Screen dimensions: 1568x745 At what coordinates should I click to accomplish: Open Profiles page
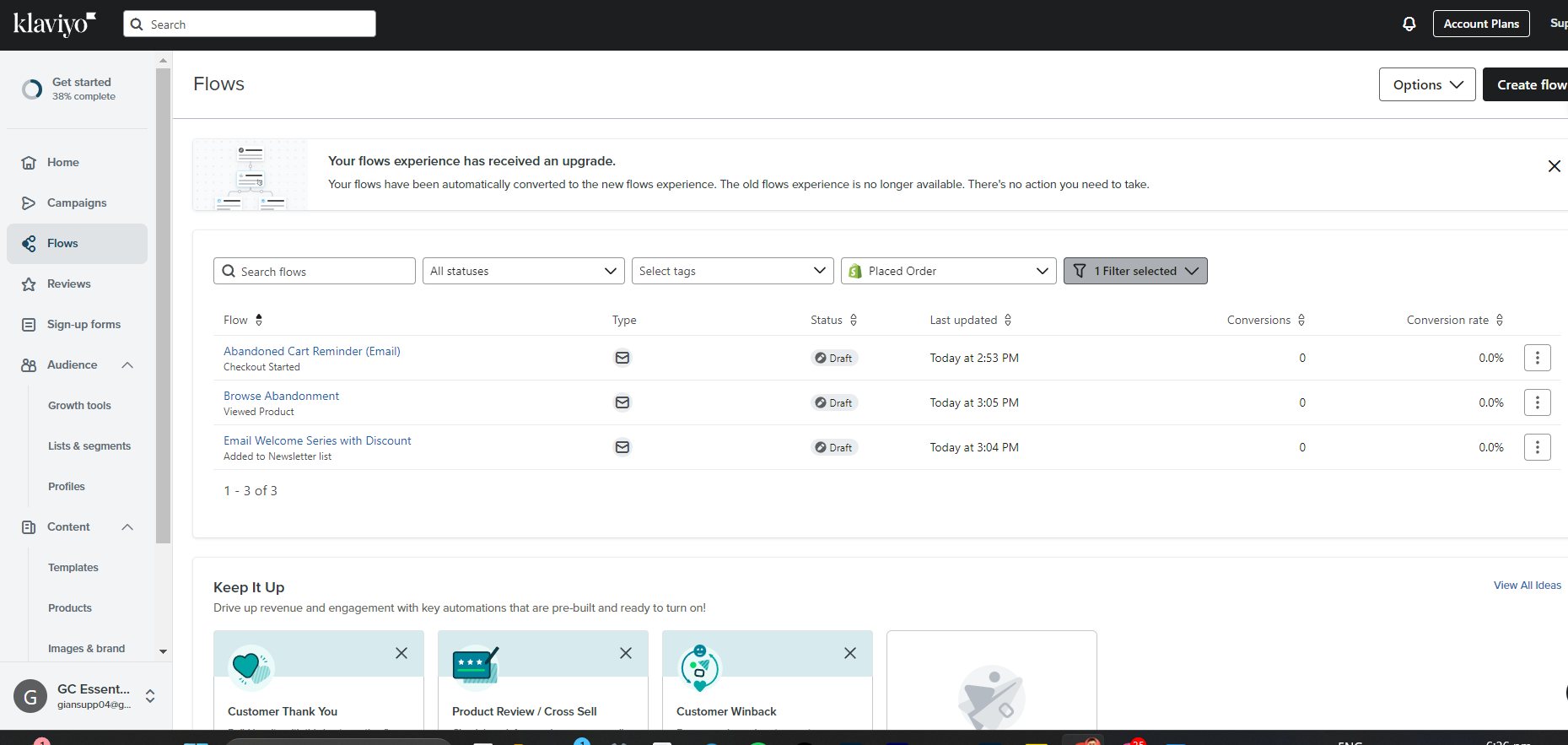click(67, 486)
